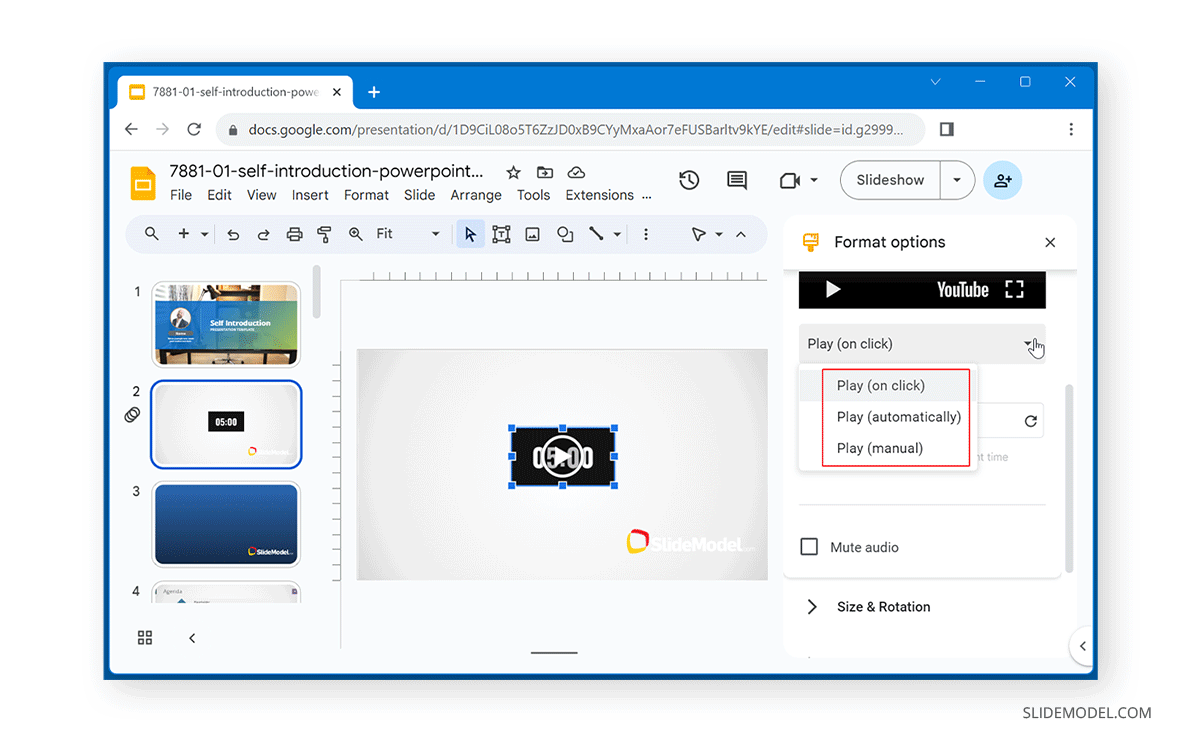Open the Fit zoom dropdown
Image resolution: width=1200 pixels, height=743 pixels.
(435, 234)
